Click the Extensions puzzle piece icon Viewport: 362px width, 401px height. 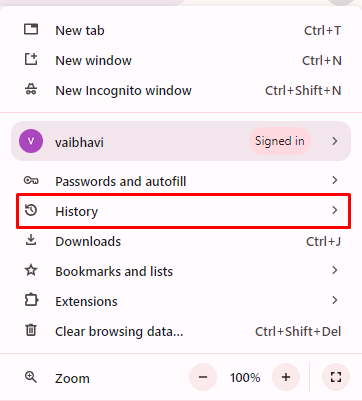31,300
